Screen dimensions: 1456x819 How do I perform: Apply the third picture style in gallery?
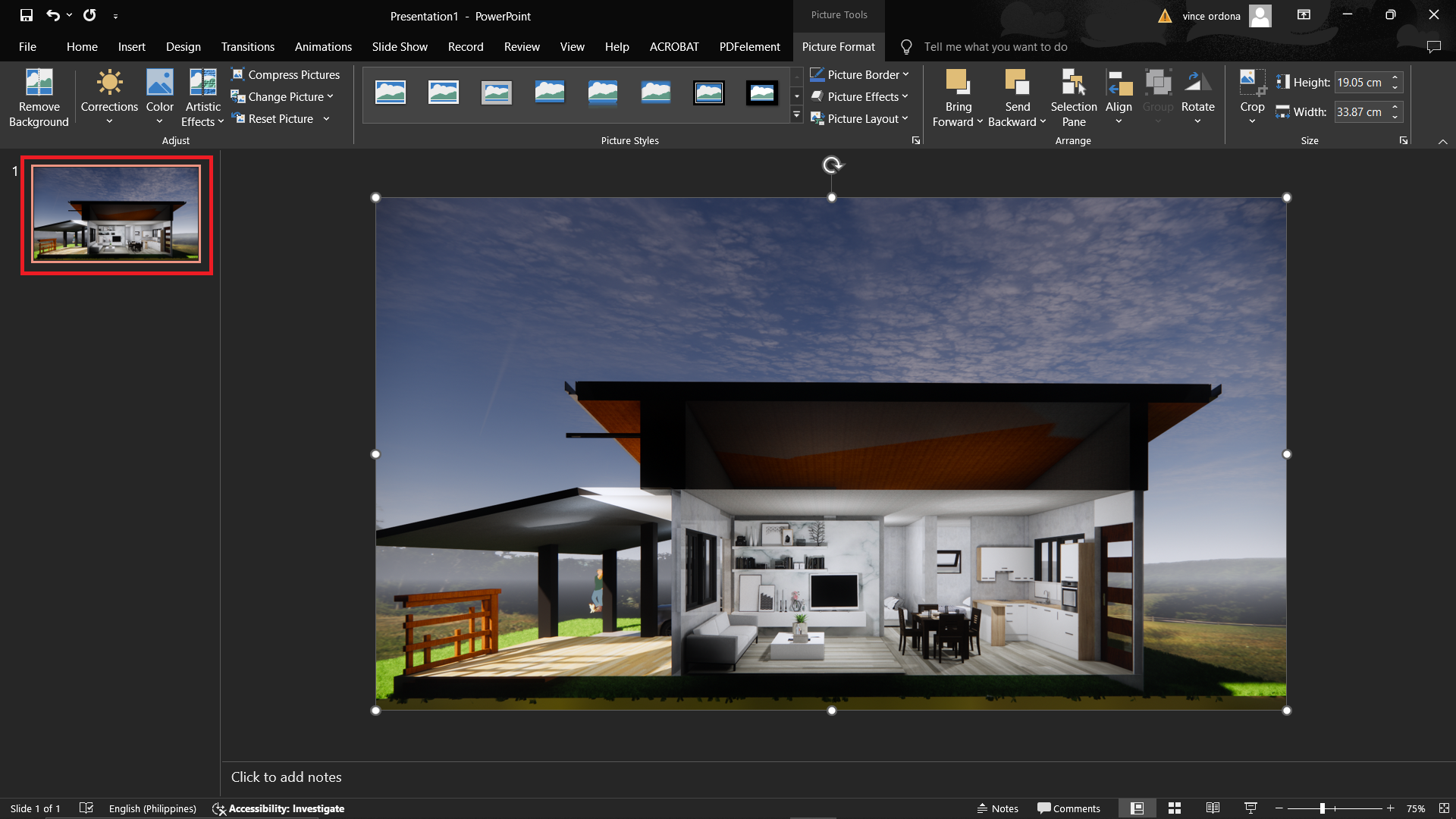pyautogui.click(x=497, y=93)
